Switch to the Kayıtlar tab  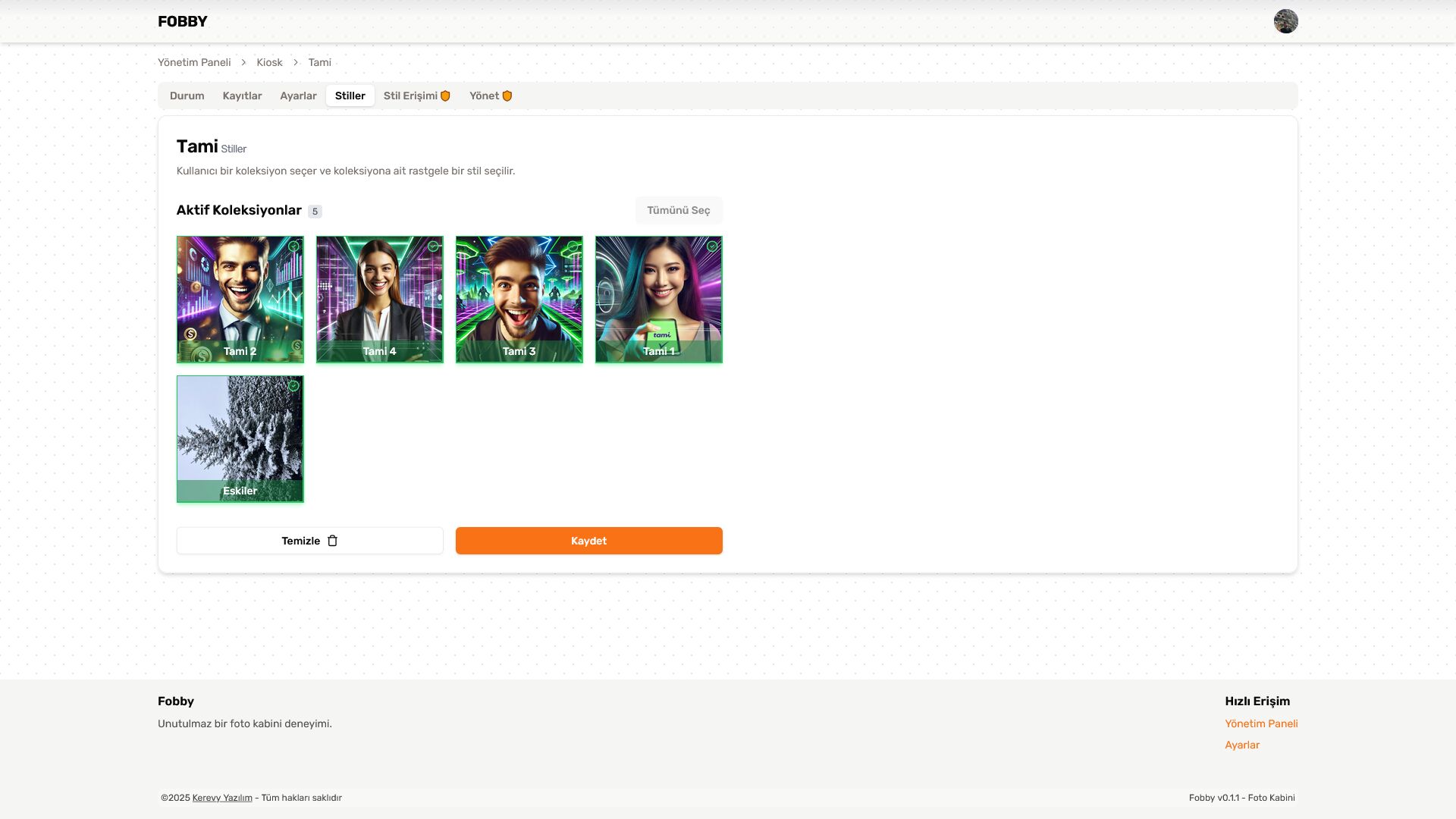tap(242, 96)
